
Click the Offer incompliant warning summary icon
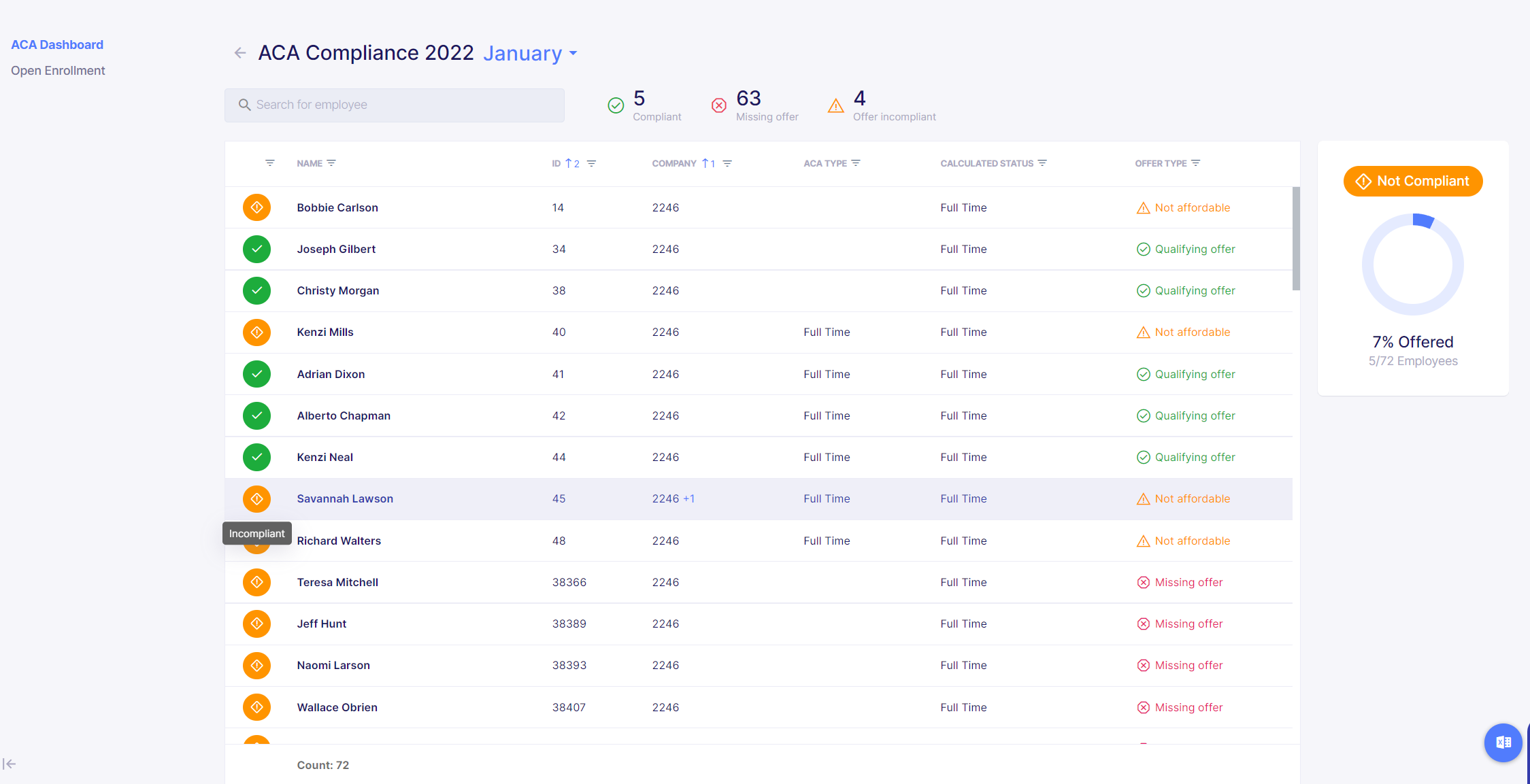point(836,105)
